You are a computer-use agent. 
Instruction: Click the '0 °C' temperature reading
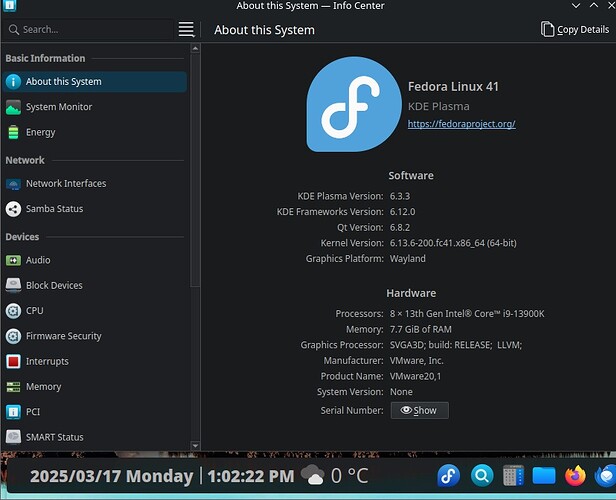tap(350, 476)
